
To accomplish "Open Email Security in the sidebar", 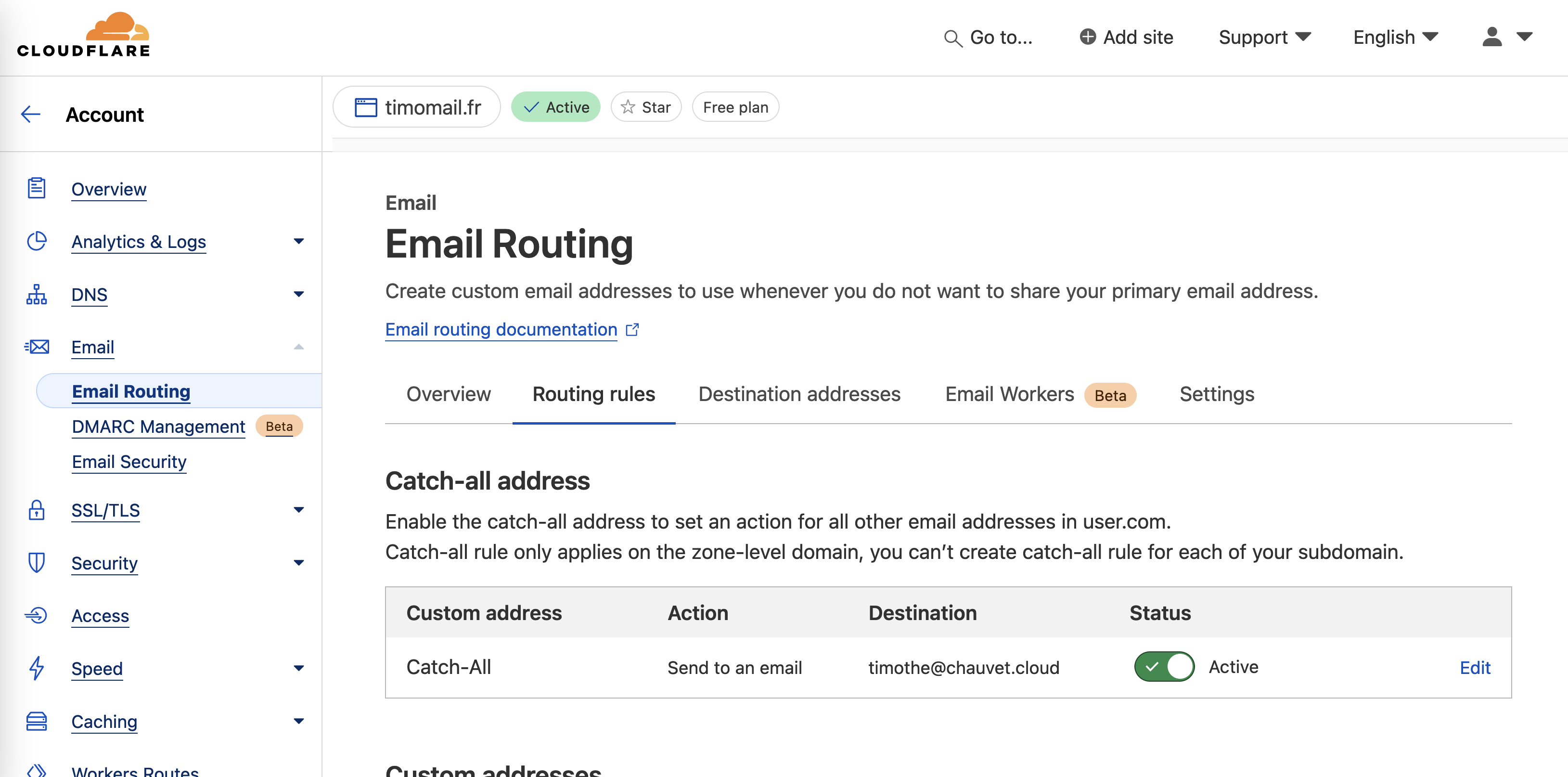I will click(129, 462).
